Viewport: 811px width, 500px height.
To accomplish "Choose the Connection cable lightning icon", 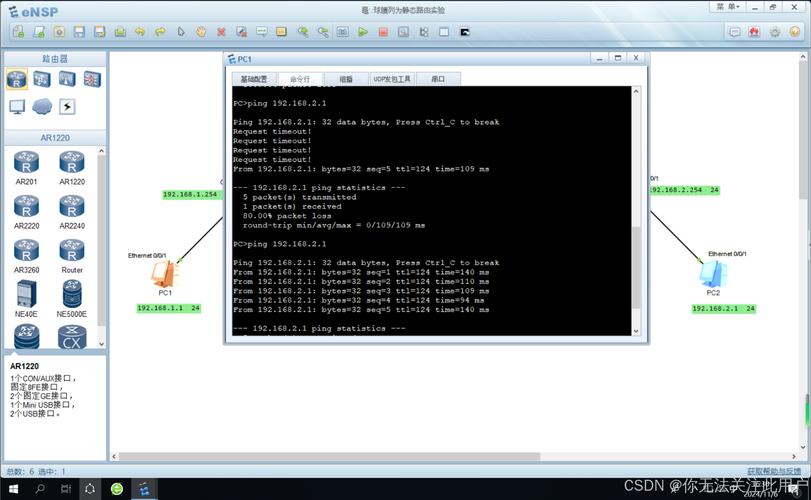I will coord(67,106).
